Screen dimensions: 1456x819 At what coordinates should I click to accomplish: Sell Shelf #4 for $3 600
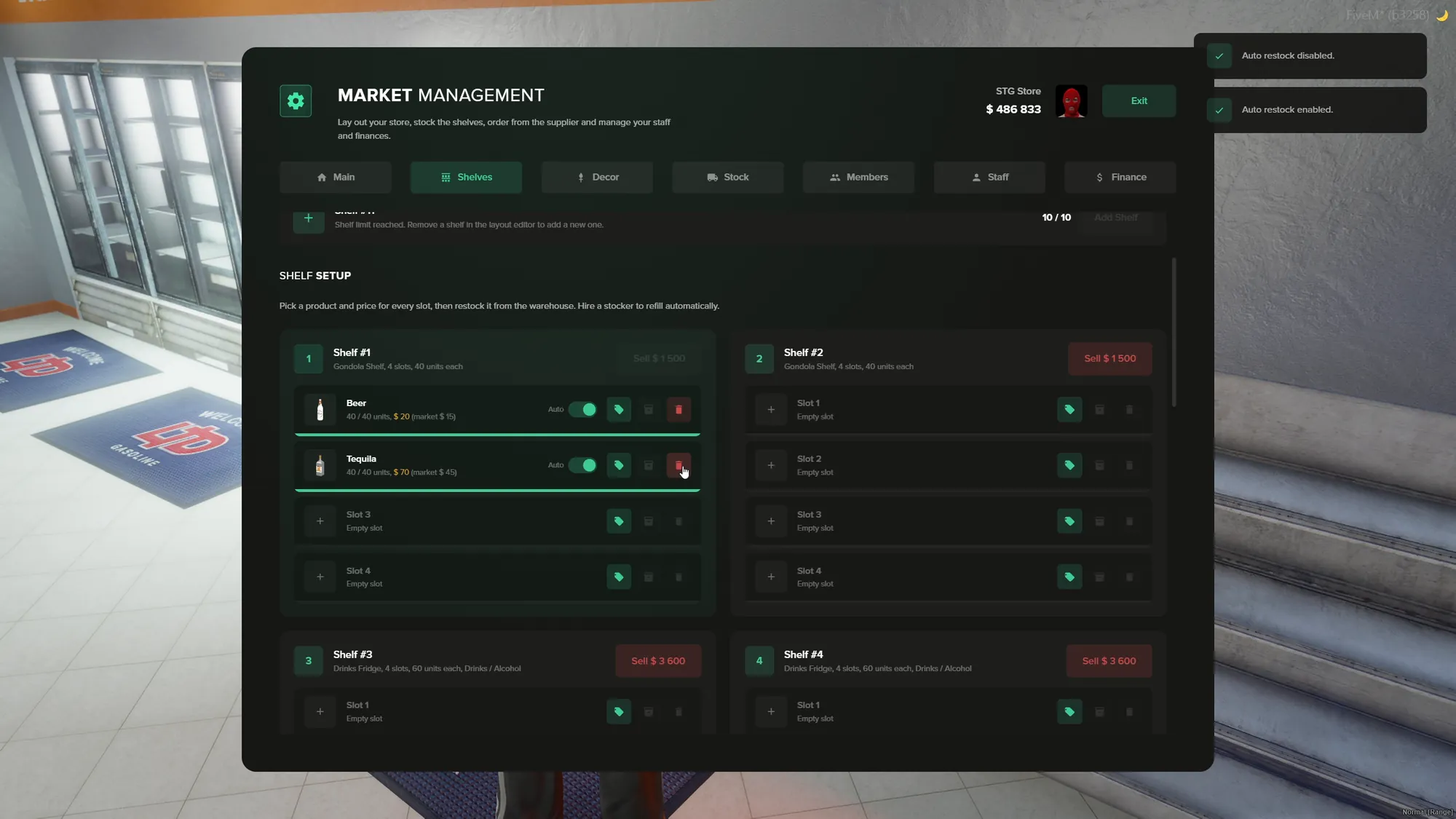coord(1109,661)
